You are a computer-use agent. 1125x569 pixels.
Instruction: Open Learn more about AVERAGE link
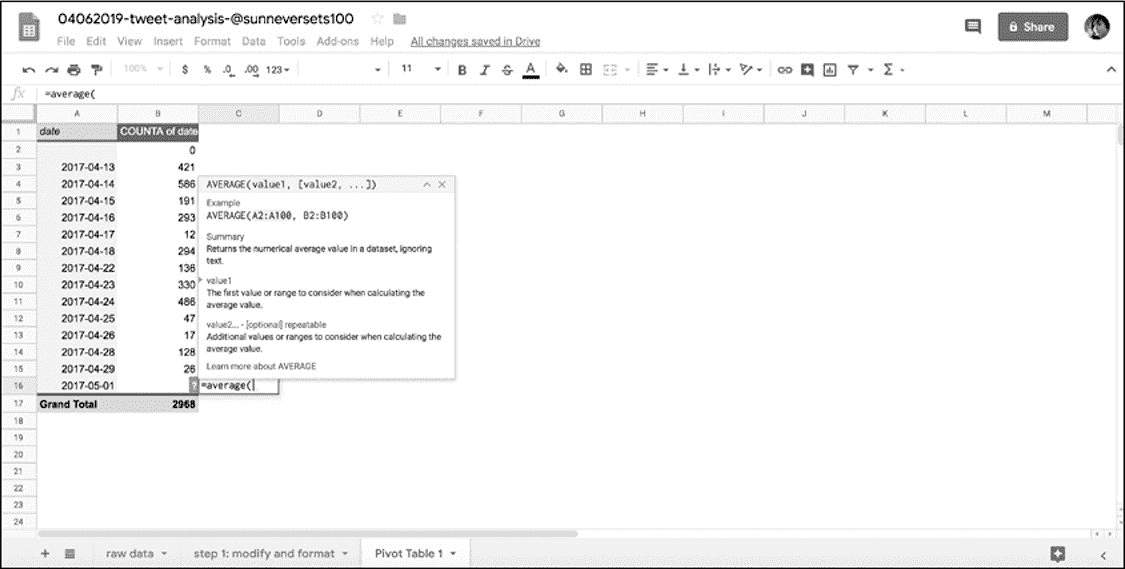click(261, 366)
